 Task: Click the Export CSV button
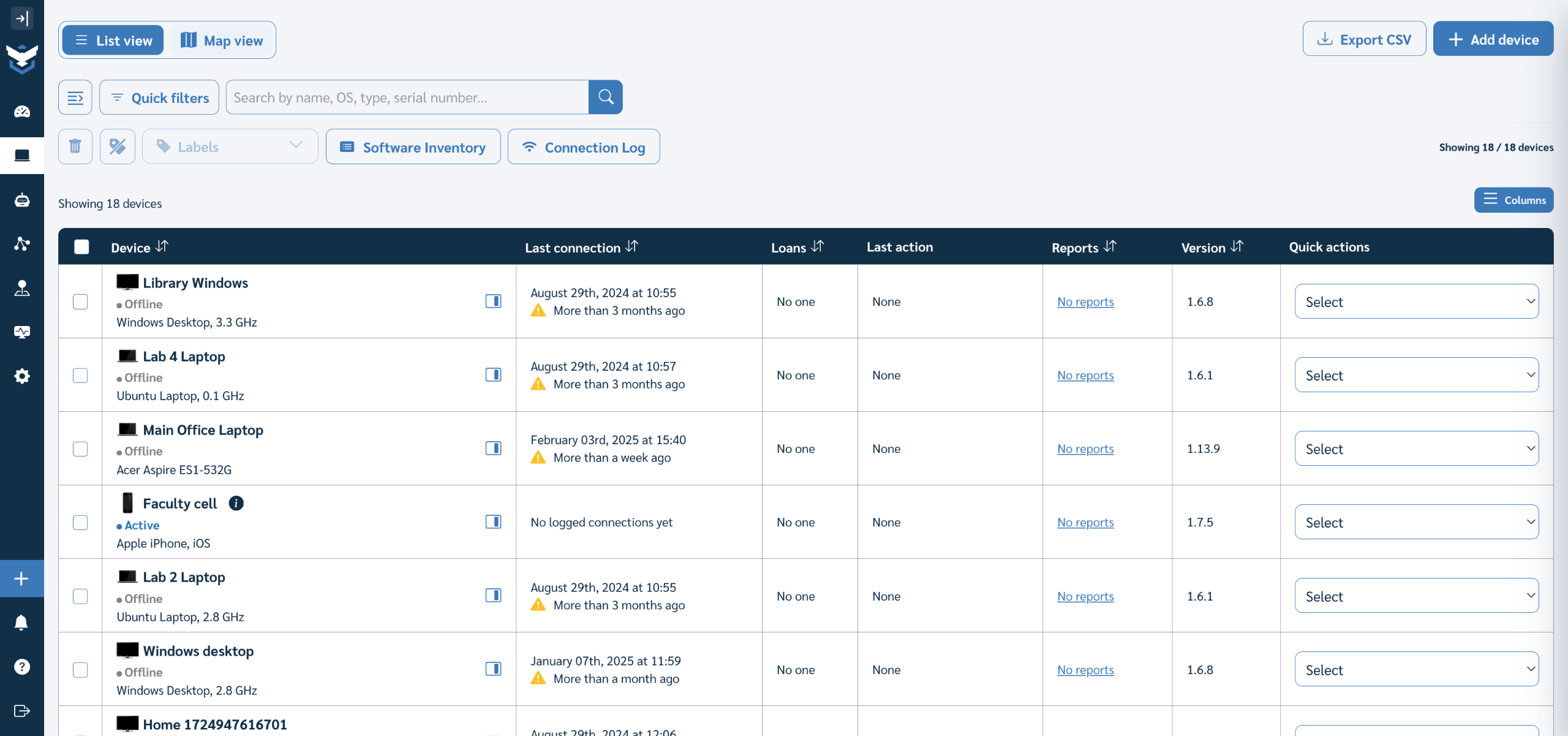[x=1364, y=39]
